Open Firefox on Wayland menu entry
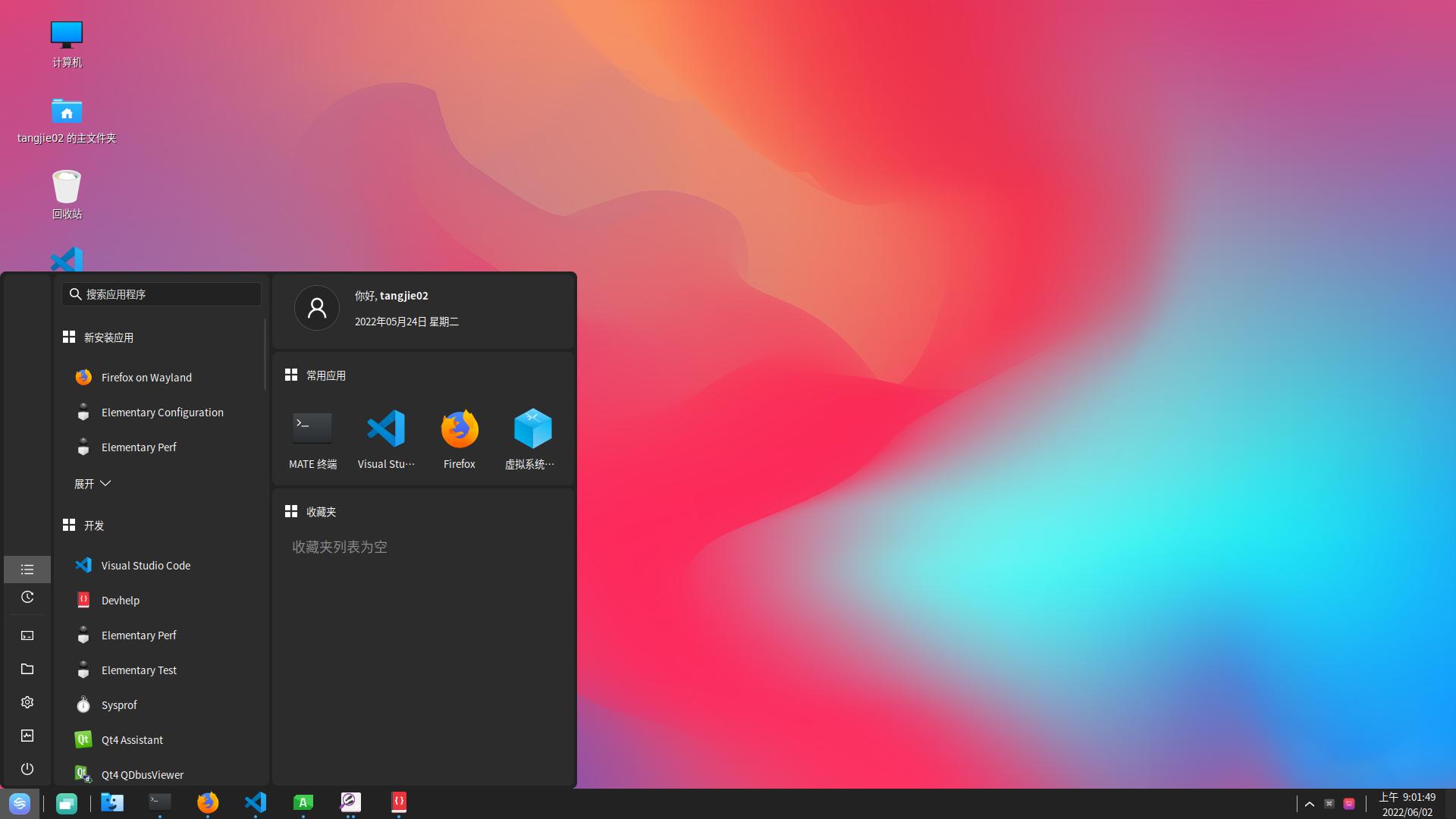Viewport: 1456px width, 819px height. pos(146,378)
